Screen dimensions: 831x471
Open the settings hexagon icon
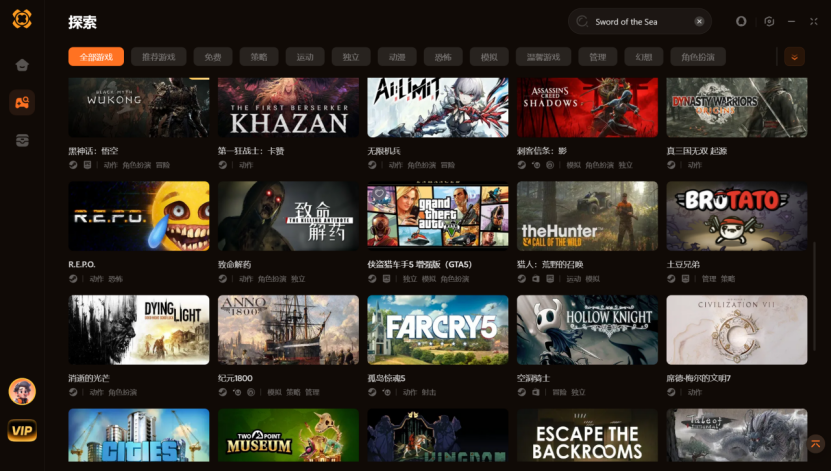tap(769, 21)
